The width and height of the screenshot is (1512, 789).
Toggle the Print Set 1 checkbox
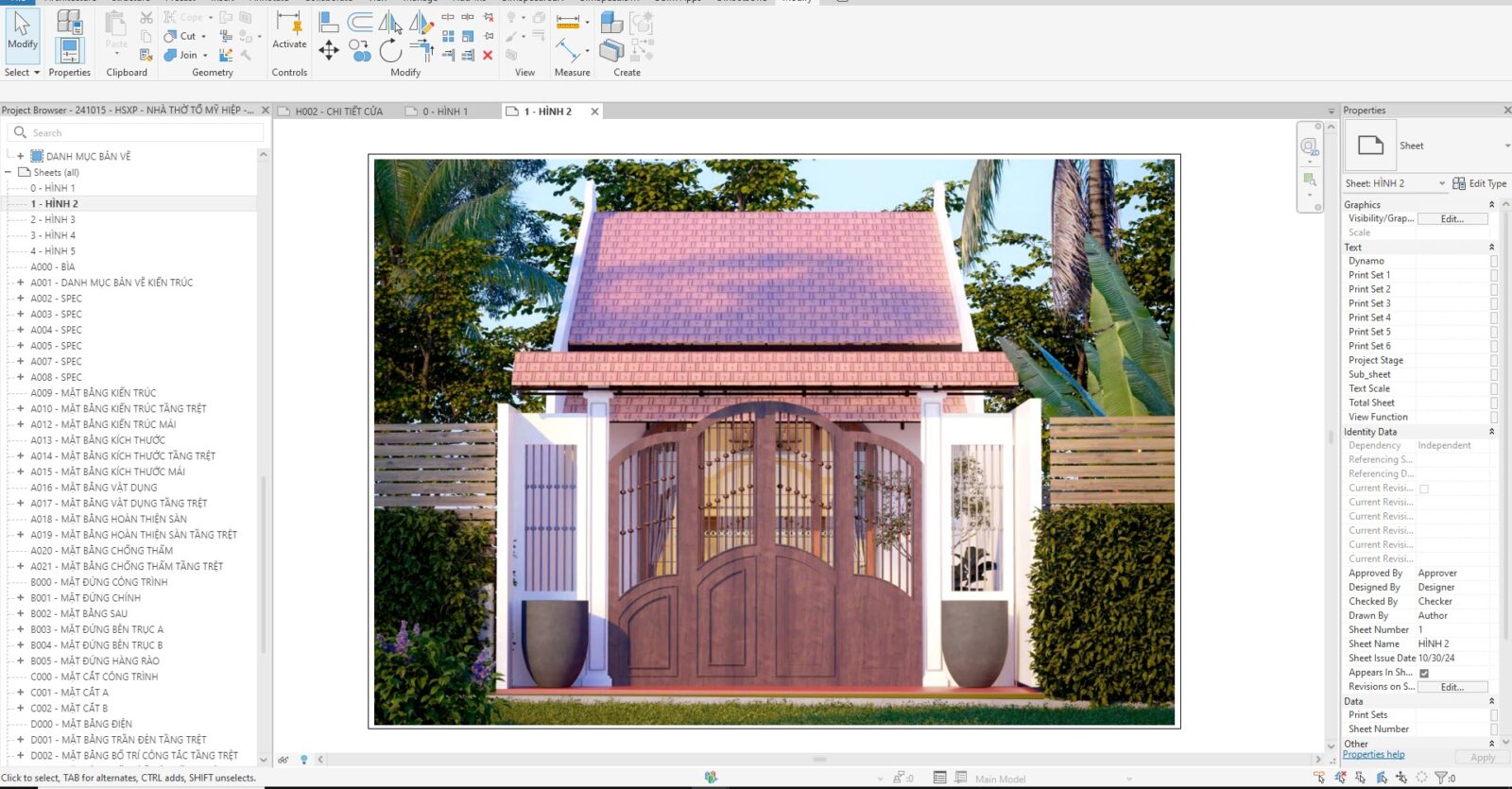[x=1494, y=275]
